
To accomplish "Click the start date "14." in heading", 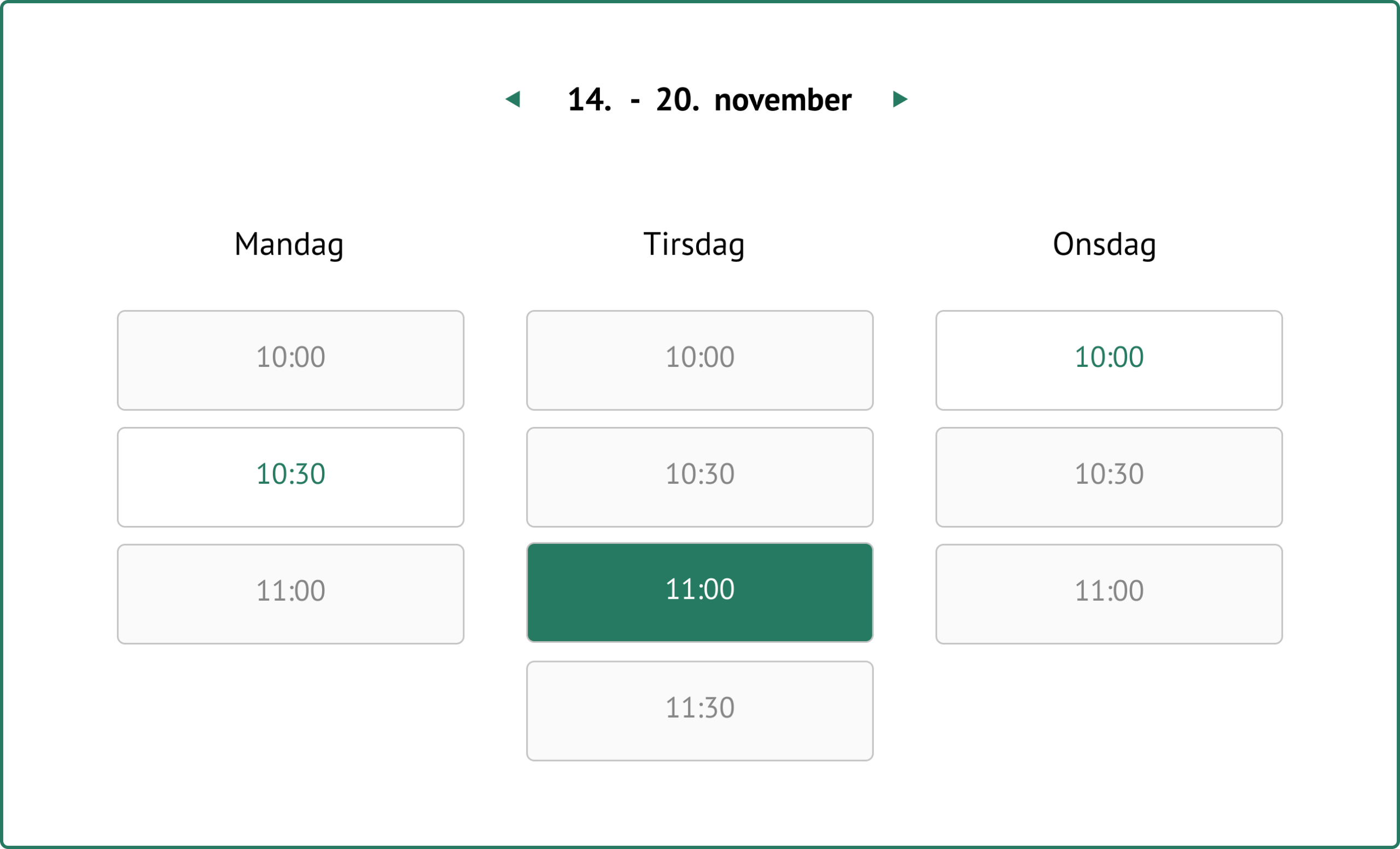I will tap(589, 101).
